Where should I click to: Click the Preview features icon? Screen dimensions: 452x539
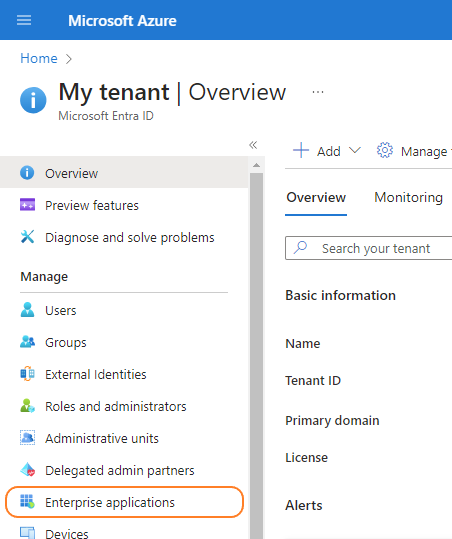coord(27,205)
